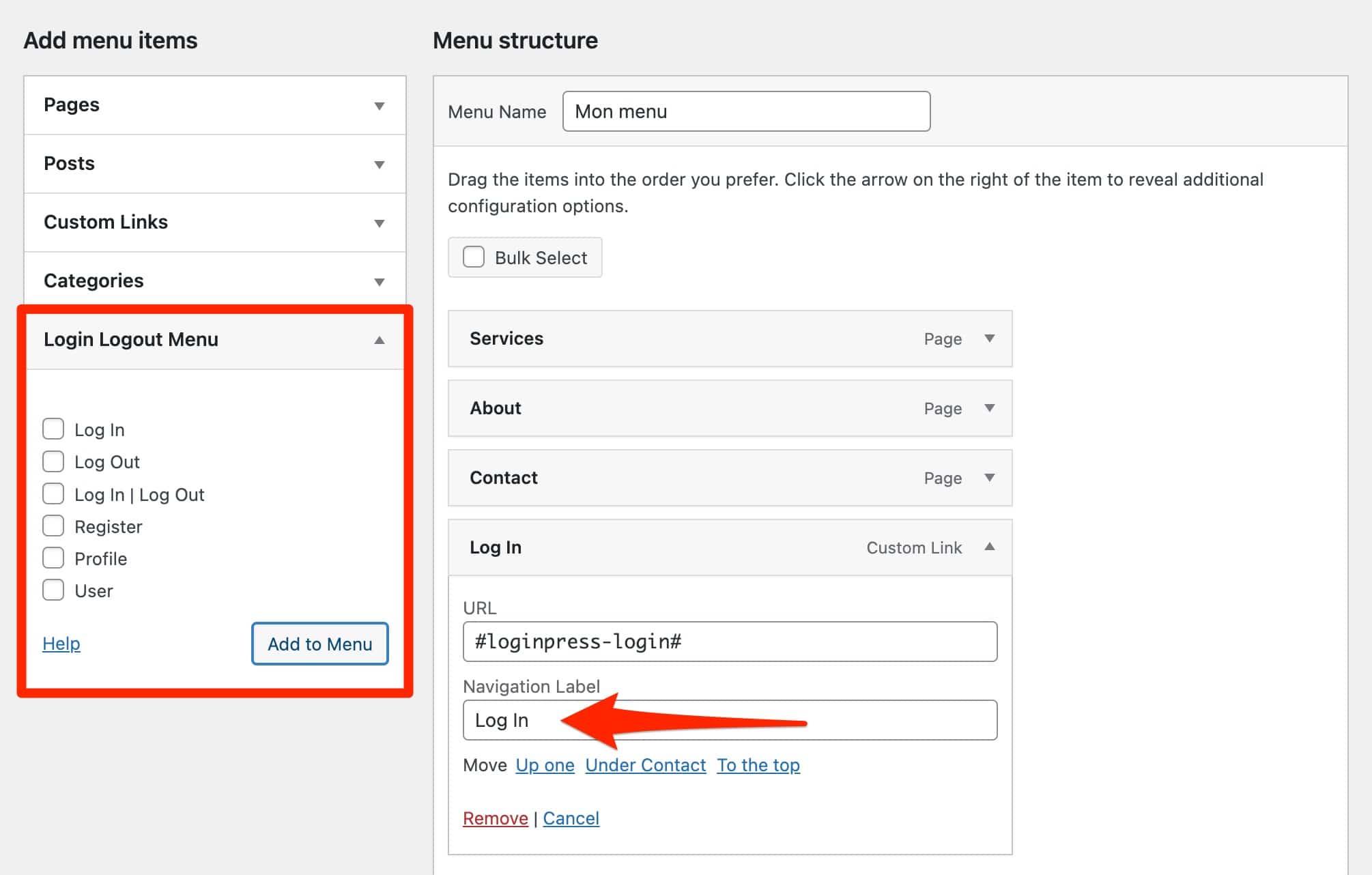
Task: Click the Under Contact move link
Action: (x=646, y=765)
